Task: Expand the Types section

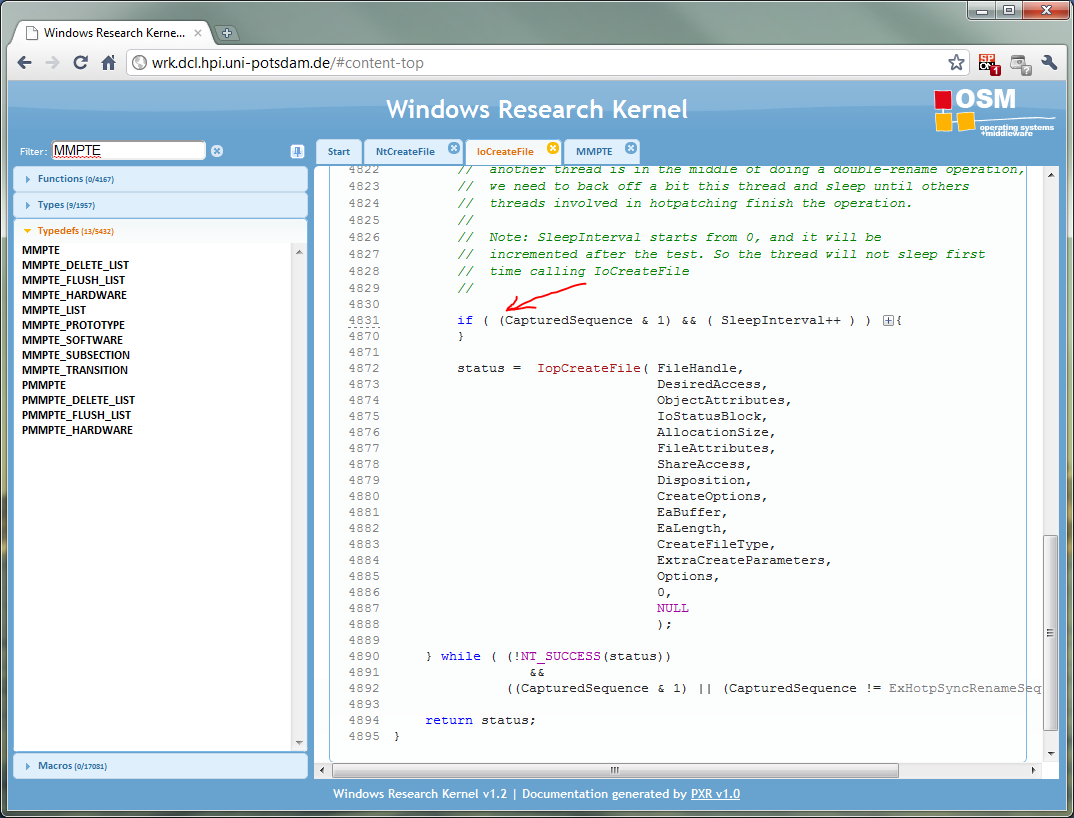Action: point(160,205)
